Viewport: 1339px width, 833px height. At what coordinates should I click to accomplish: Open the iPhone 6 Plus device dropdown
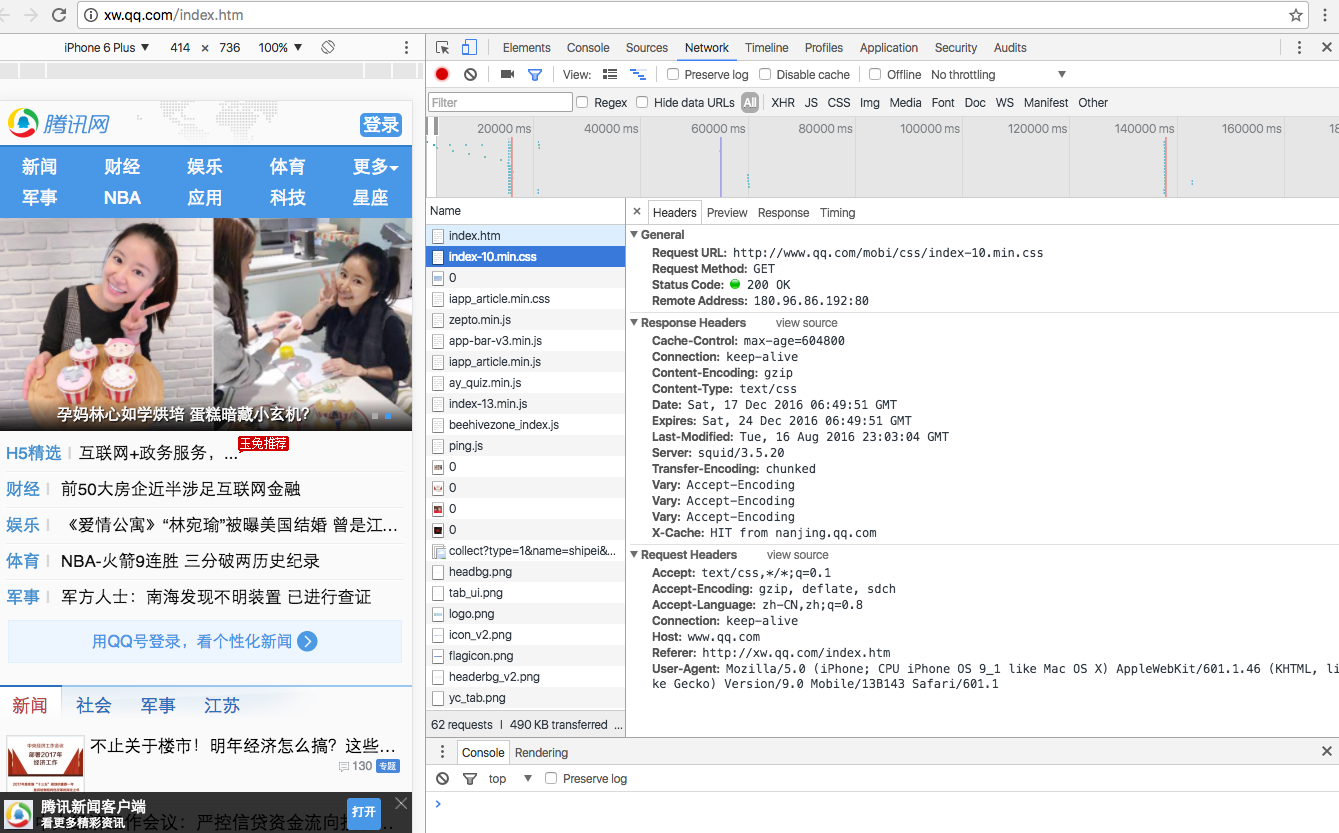[x=106, y=47]
